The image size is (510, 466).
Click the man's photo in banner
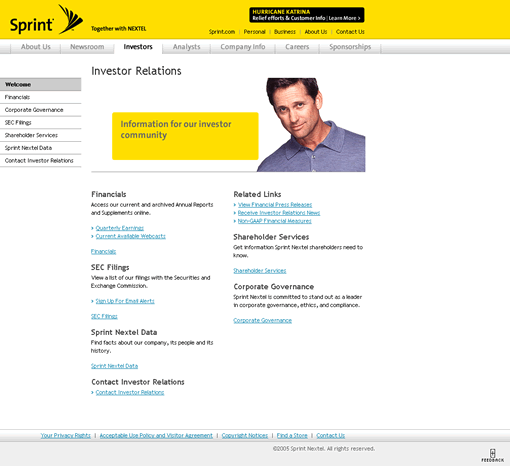point(311,125)
